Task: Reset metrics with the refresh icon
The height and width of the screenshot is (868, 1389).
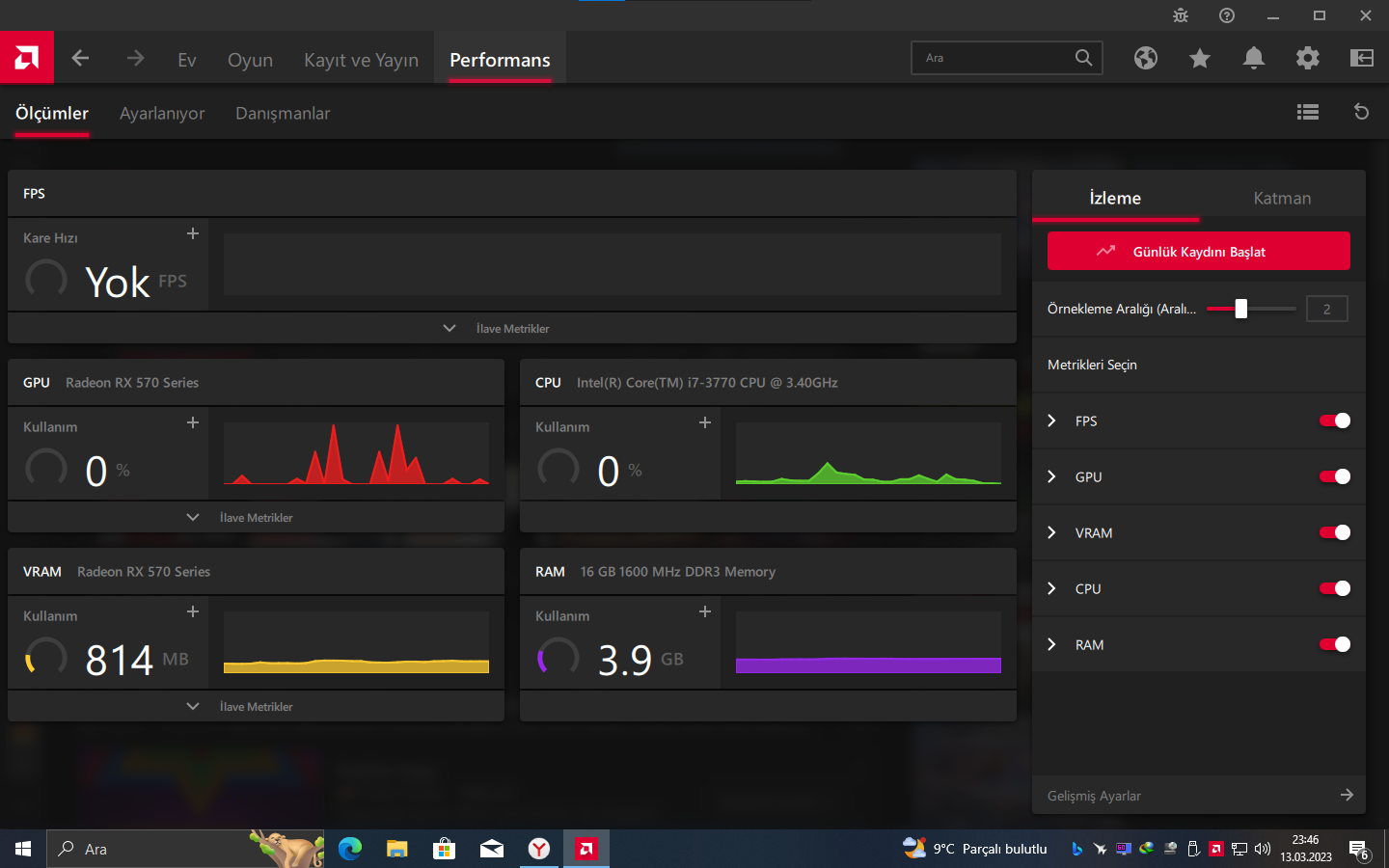Action: coord(1362,112)
